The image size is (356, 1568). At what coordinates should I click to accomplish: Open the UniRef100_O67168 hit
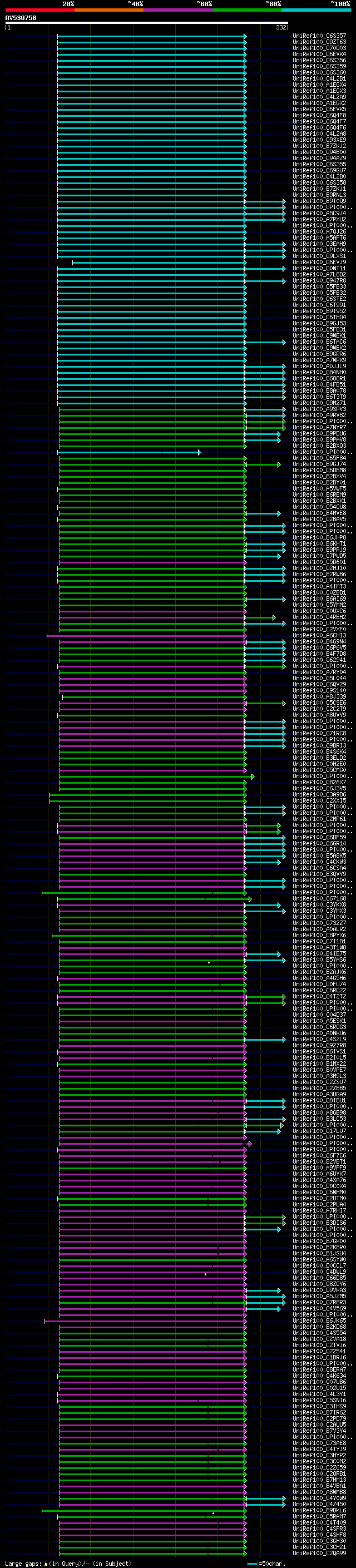pos(319,898)
